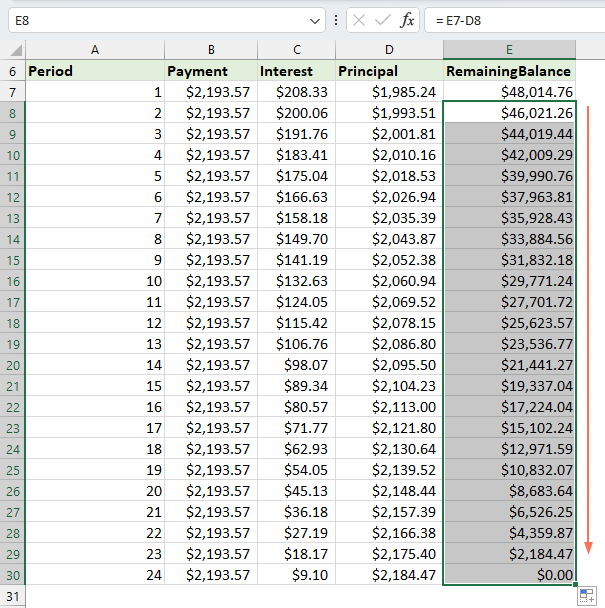Click the Insert Function fx icon

(407, 20)
